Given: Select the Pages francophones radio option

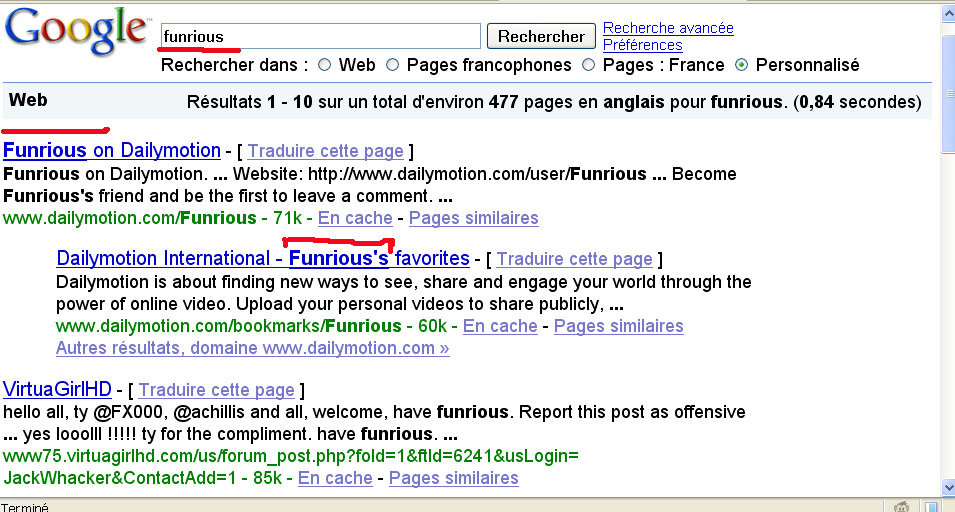Looking at the screenshot, I should (x=392, y=65).
